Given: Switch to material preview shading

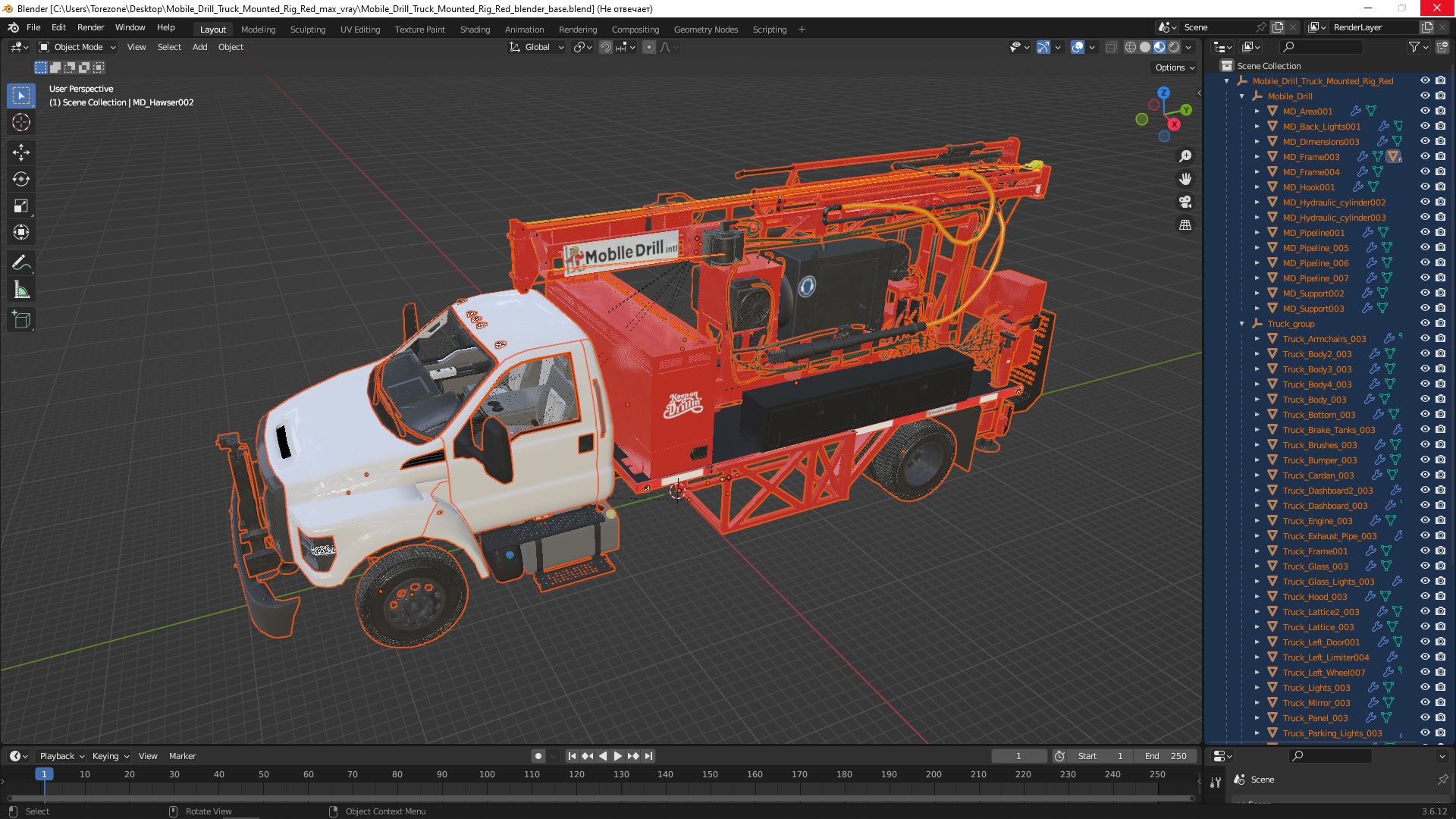Looking at the screenshot, I should [x=1159, y=47].
